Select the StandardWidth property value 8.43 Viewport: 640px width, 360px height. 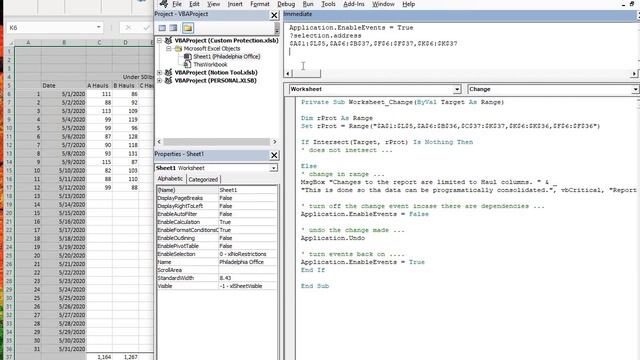coord(247,278)
